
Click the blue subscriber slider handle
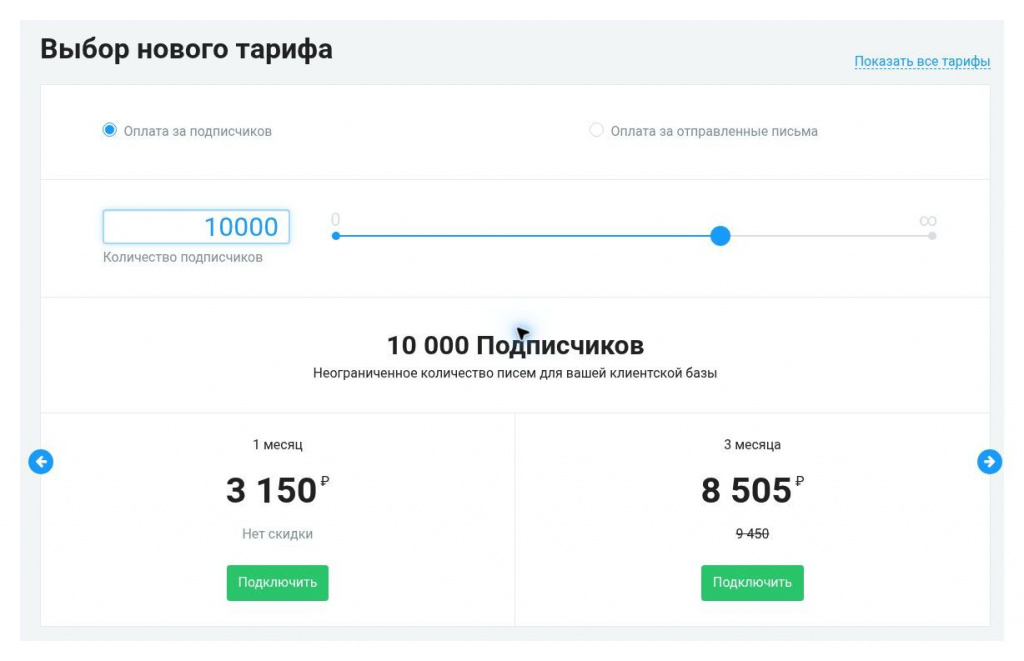click(x=720, y=236)
